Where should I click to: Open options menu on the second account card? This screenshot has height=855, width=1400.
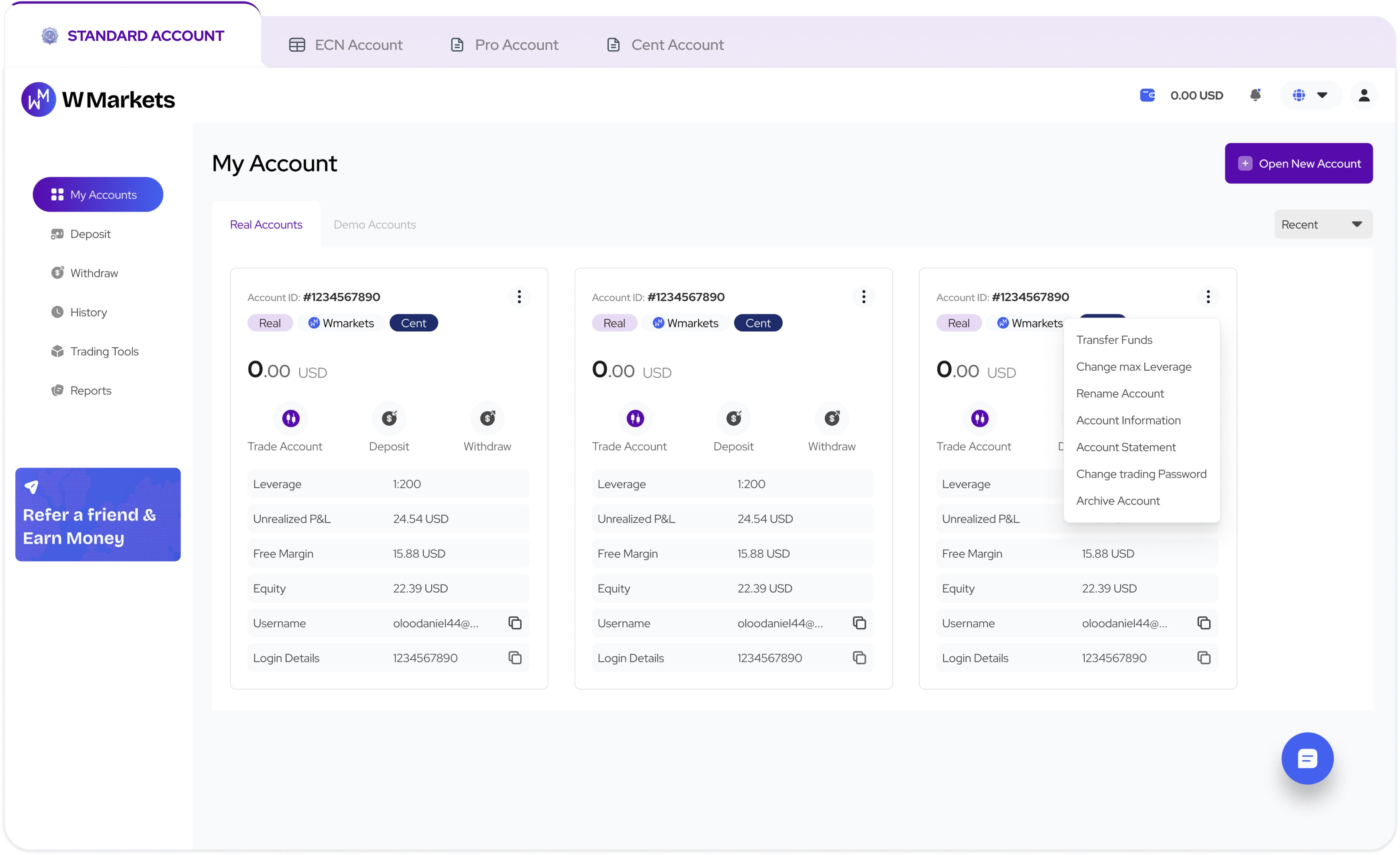[x=863, y=296]
